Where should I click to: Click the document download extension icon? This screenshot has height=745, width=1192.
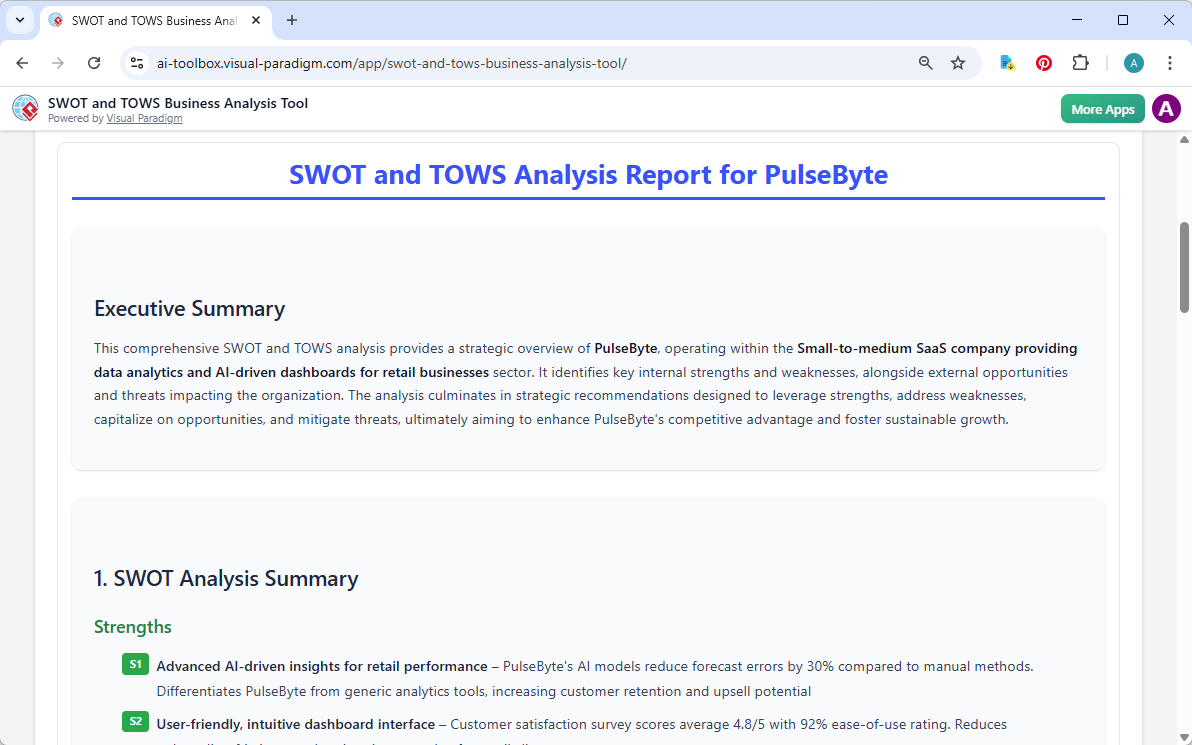pyautogui.click(x=1006, y=62)
